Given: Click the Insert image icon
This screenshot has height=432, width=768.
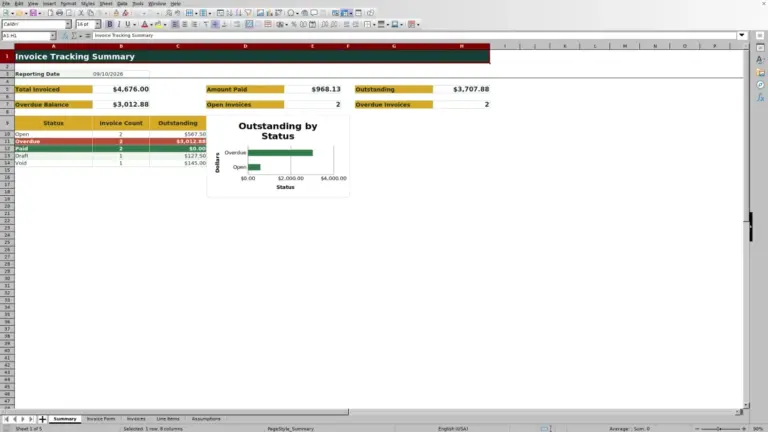Looking at the screenshot, I should point(260,13).
